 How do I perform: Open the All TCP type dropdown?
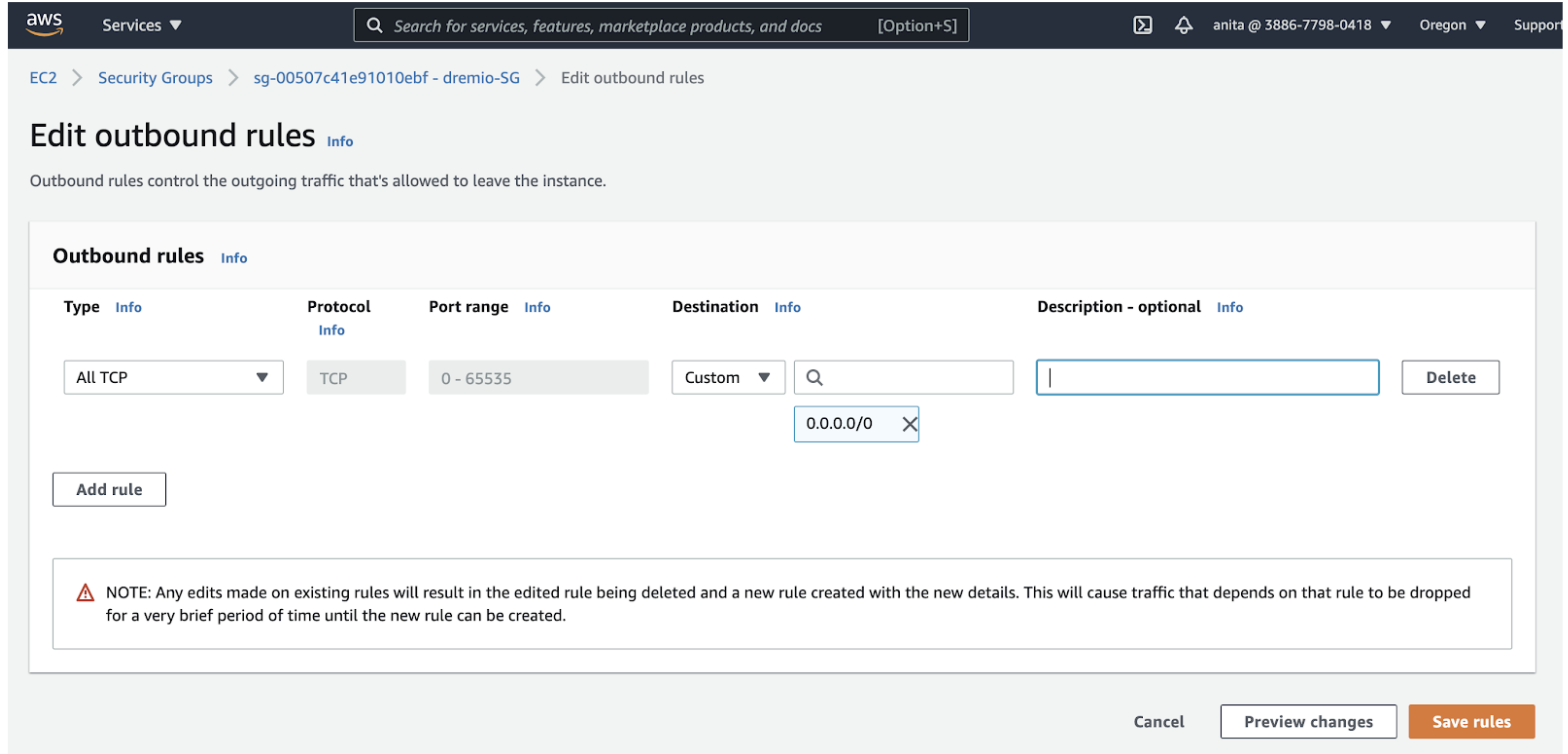click(x=173, y=378)
